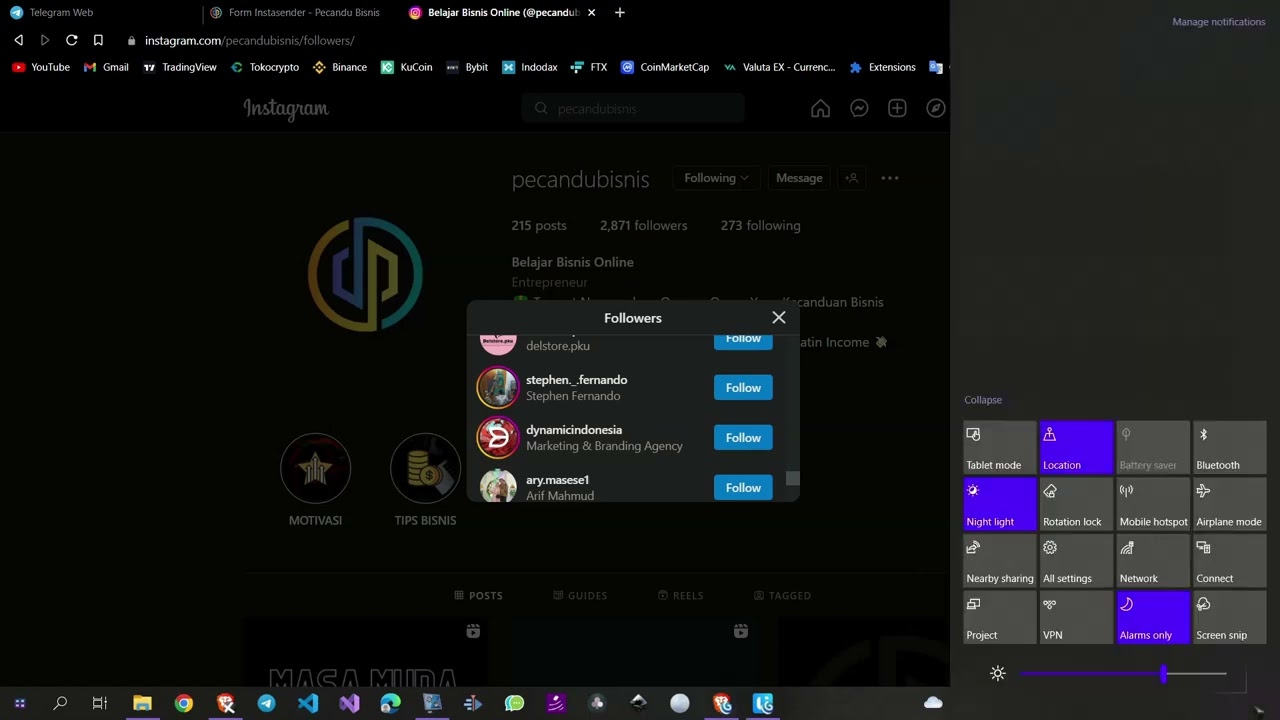The width and height of the screenshot is (1280, 720).
Task: Disable Night light tile
Action: [999, 504]
